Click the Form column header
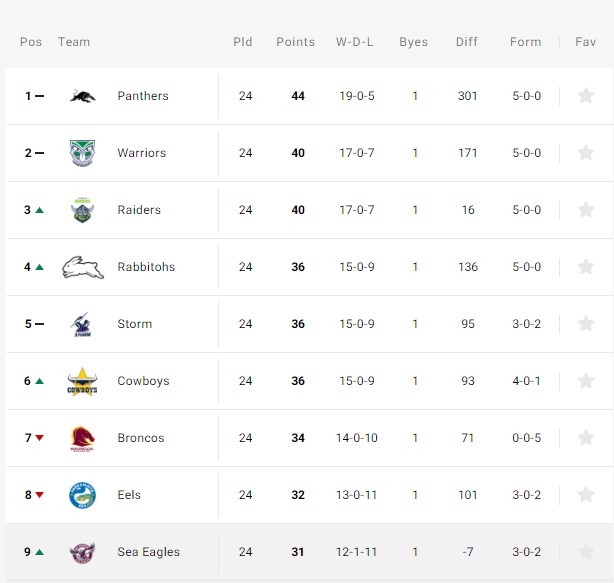Image resolution: width=614 pixels, height=583 pixels. (x=526, y=42)
